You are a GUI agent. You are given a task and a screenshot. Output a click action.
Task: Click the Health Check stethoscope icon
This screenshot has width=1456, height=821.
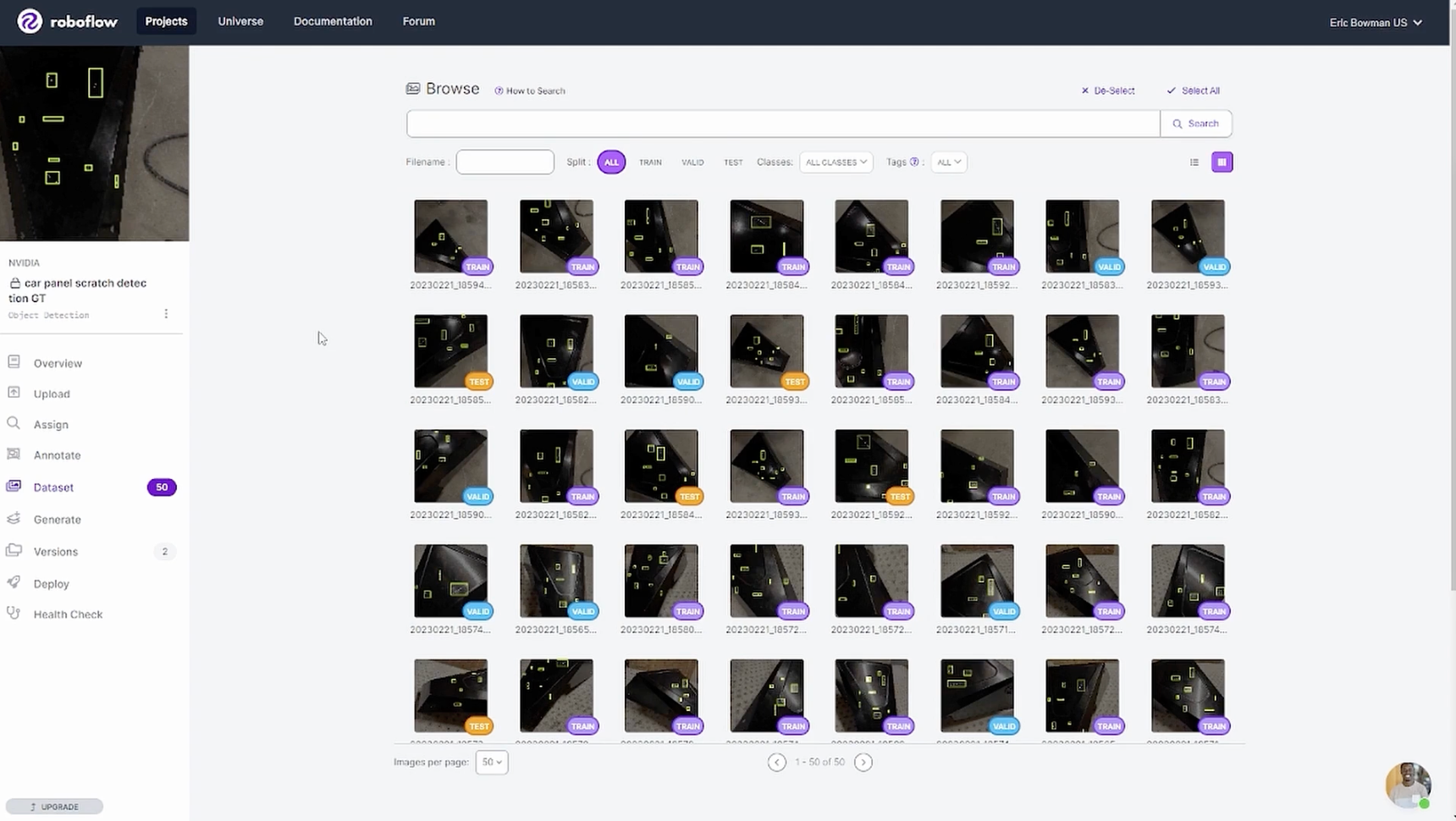[14, 613]
